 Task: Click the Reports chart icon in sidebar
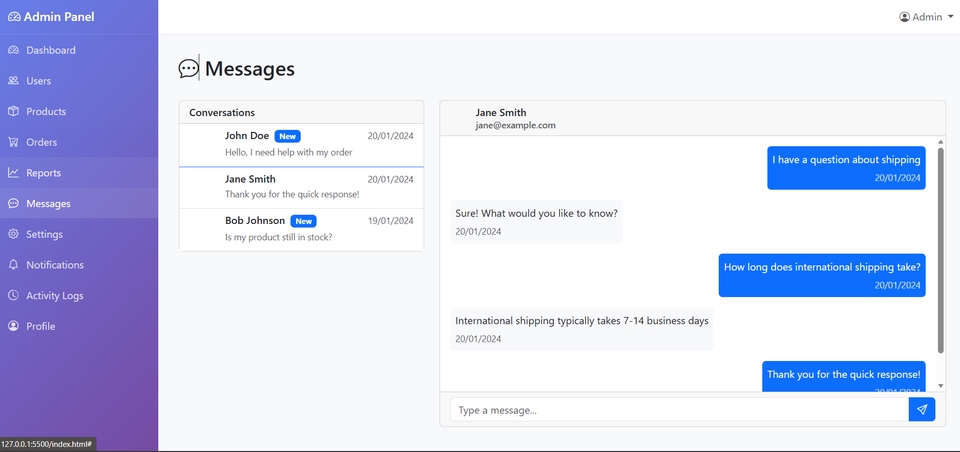click(14, 173)
